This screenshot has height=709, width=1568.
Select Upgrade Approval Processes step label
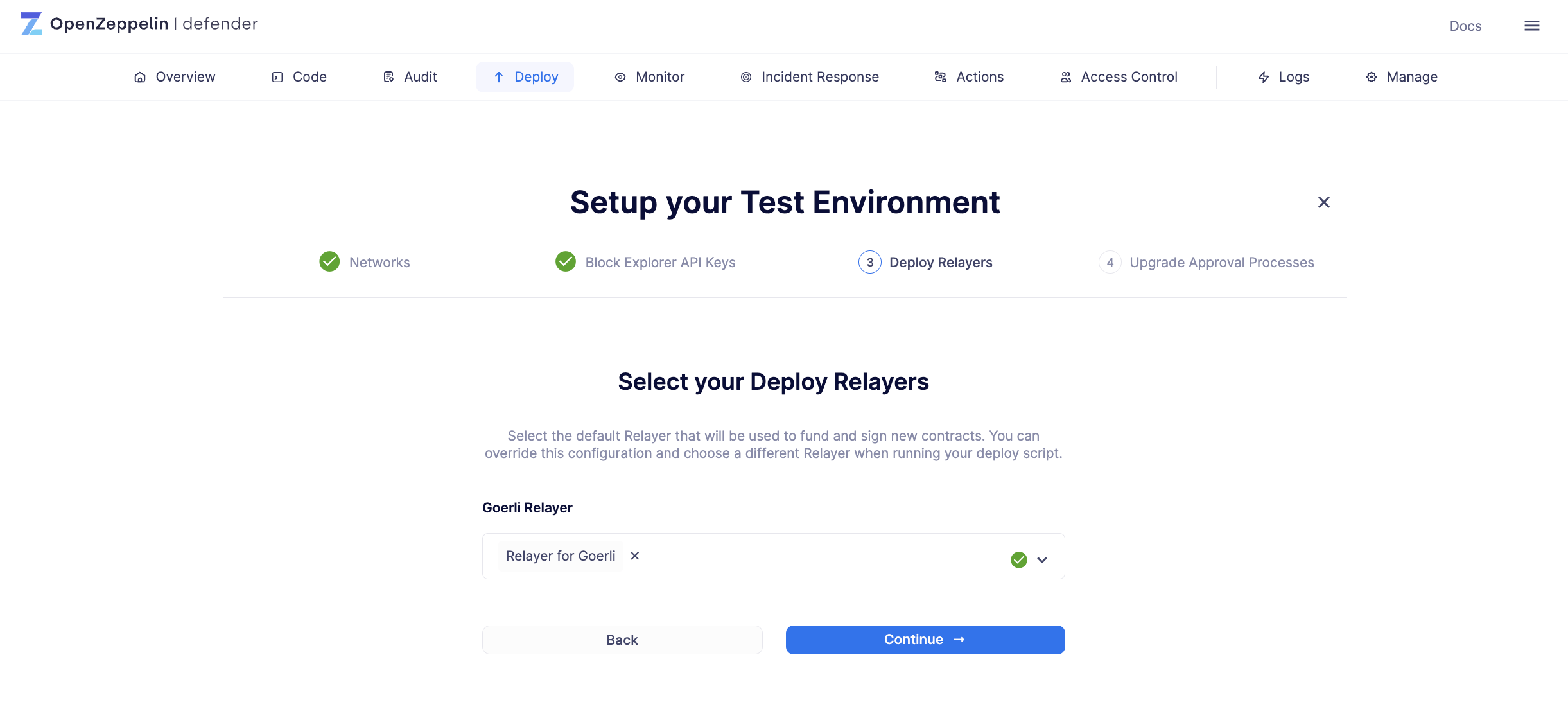click(1221, 262)
